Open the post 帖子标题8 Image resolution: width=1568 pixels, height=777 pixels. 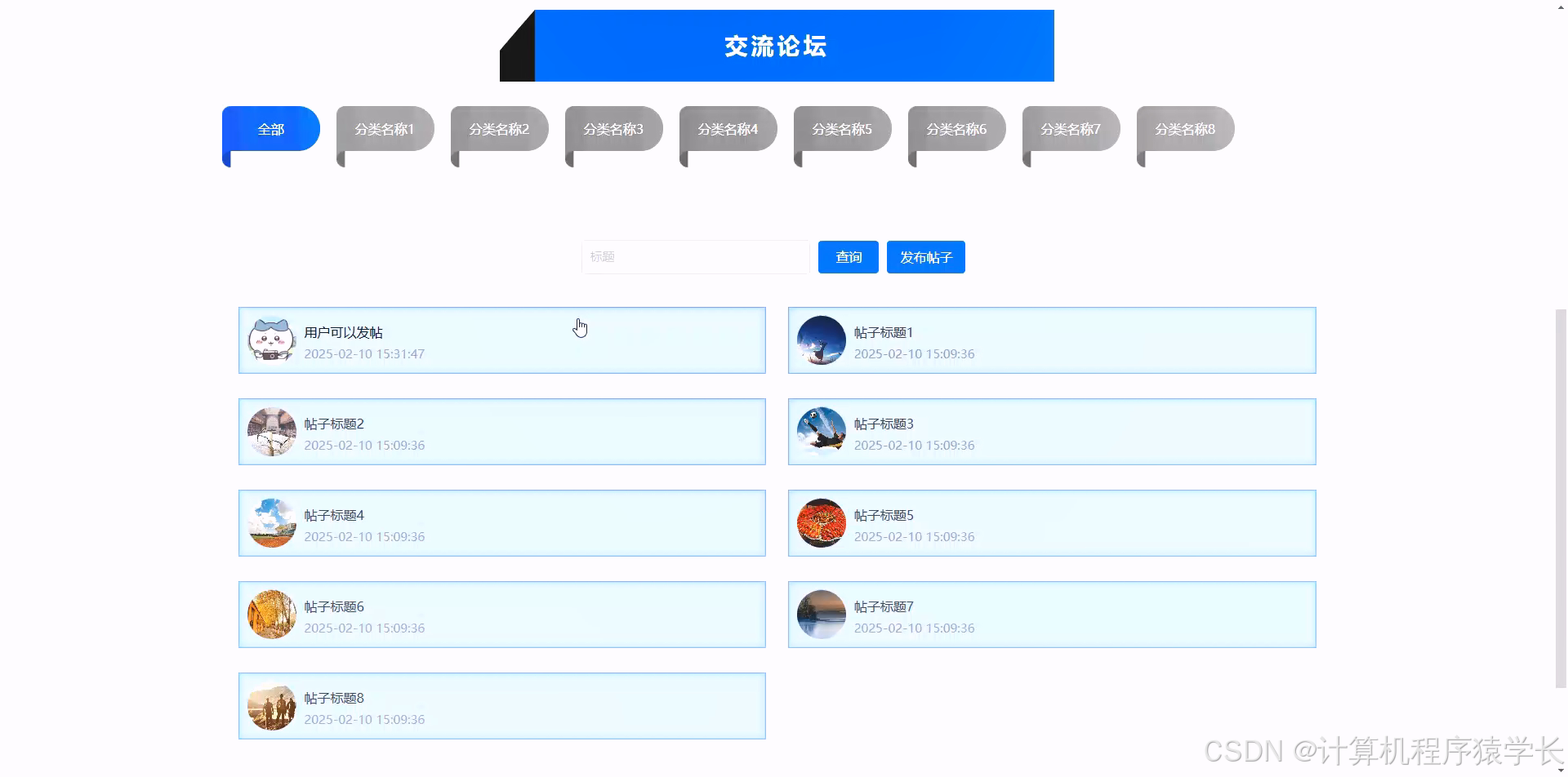[x=502, y=706]
